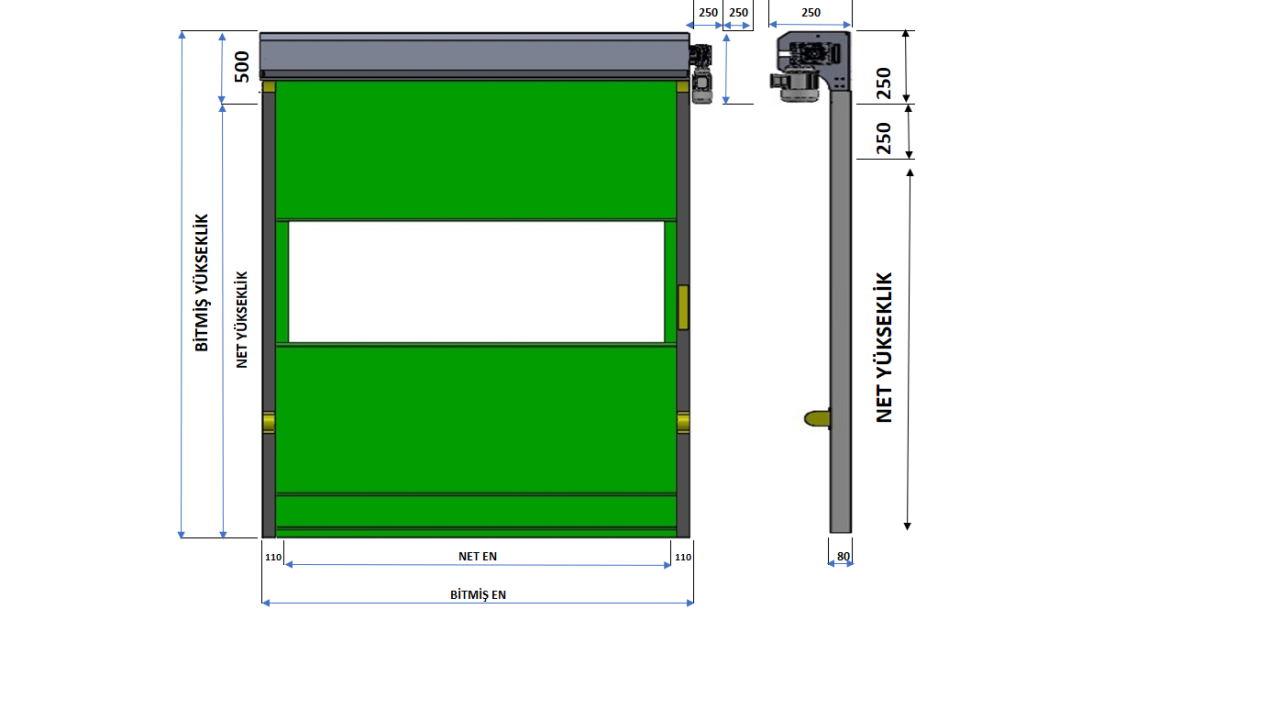Viewport: 1280px width, 720px height.
Task: Click the tall yellow control box on right frame
Action: pyautogui.click(x=683, y=307)
